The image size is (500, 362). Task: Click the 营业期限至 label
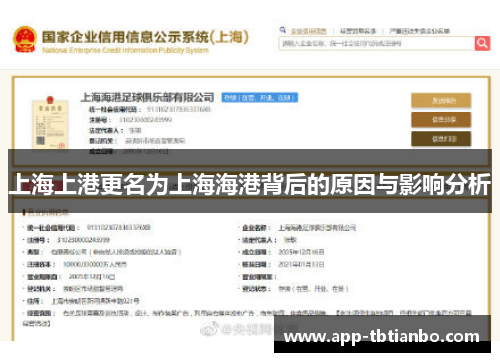[x=259, y=277]
